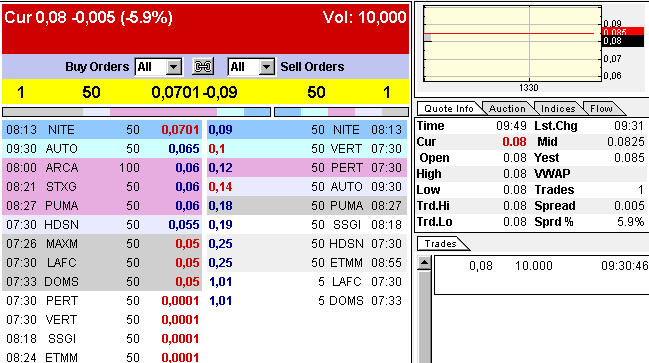Click the Time value 09:49
The width and height of the screenshot is (649, 363).
point(511,126)
